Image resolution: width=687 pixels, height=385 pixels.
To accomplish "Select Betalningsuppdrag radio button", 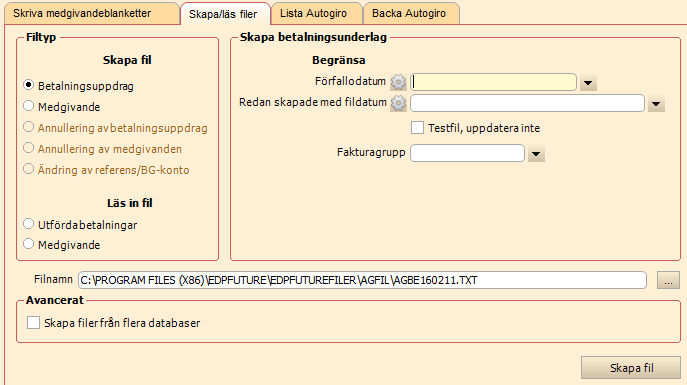I will [28, 85].
